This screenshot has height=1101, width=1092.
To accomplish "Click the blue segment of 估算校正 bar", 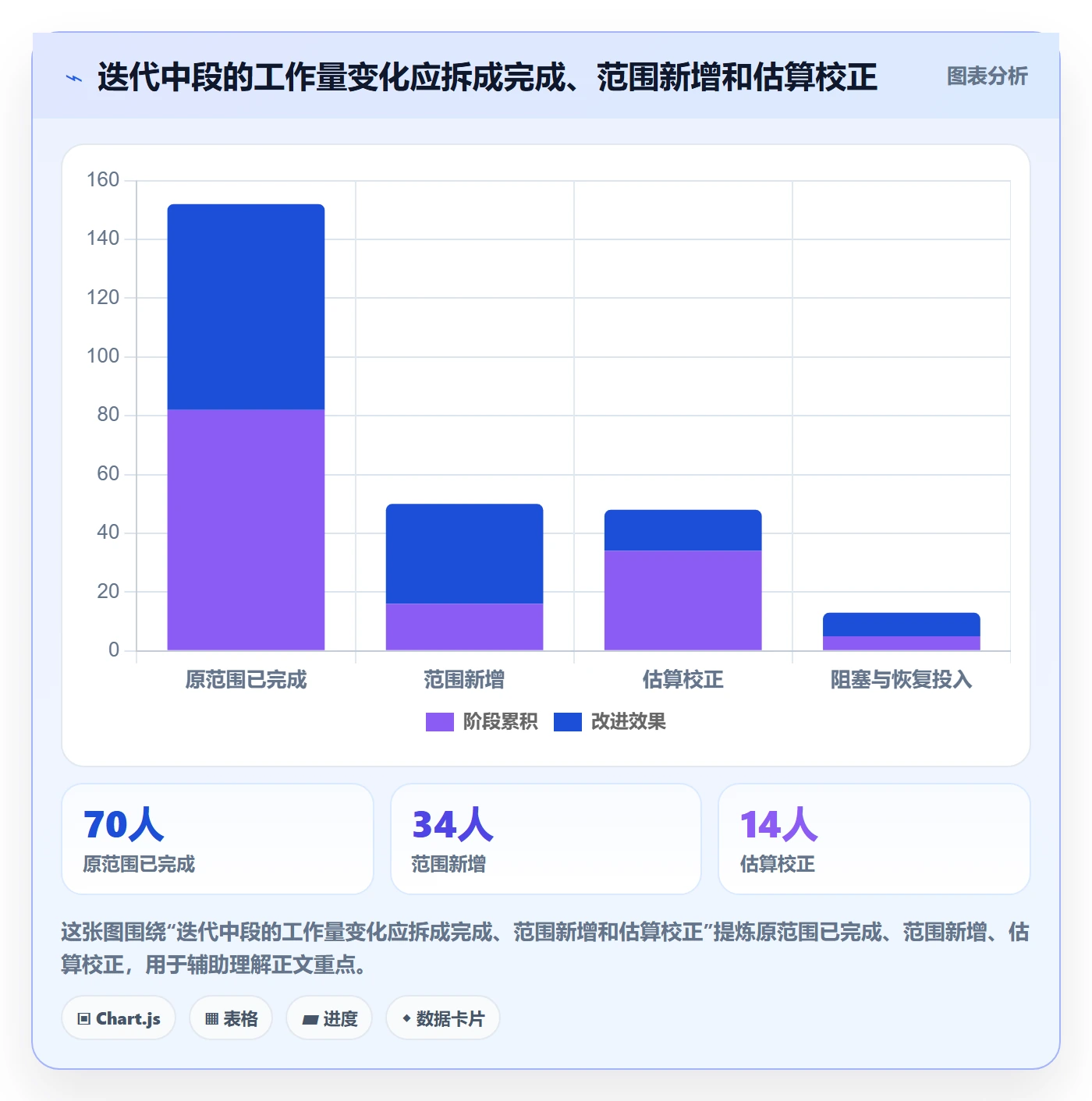I will click(682, 530).
